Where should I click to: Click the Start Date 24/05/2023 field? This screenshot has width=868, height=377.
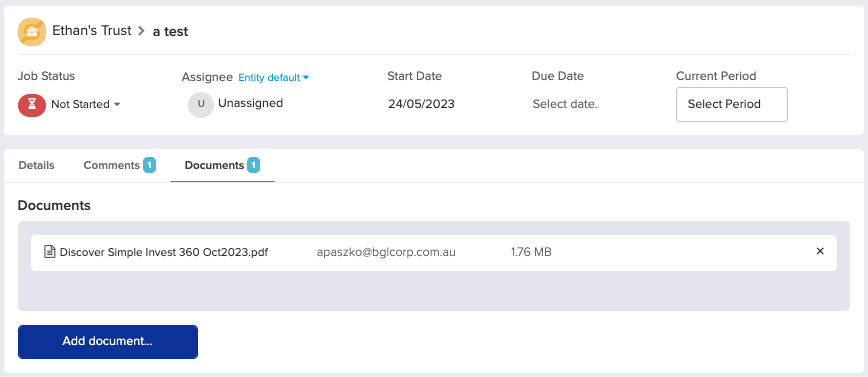[x=421, y=104]
